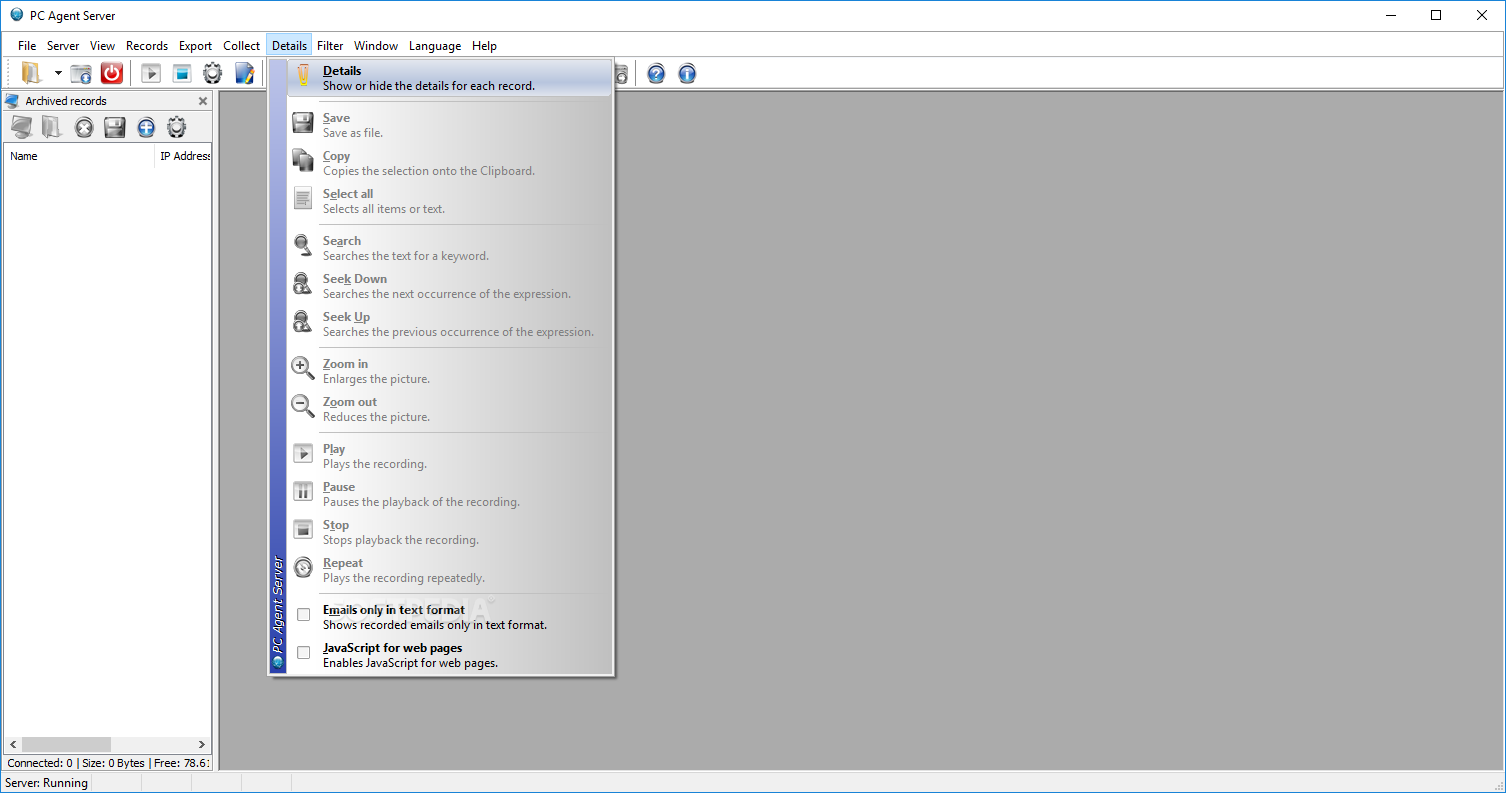Image resolution: width=1506 pixels, height=793 pixels.
Task: Click the horizontal scrollbar thumb in records list
Action: (66, 745)
